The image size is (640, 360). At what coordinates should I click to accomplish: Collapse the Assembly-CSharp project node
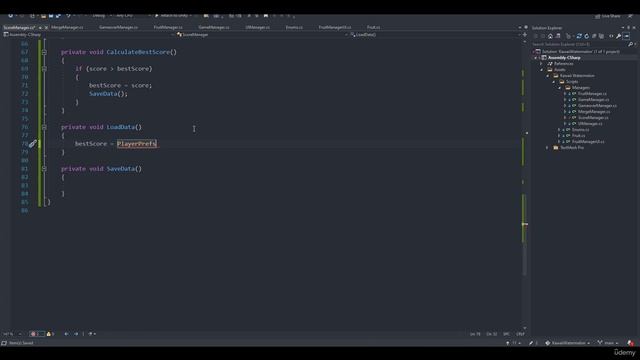click(536, 58)
